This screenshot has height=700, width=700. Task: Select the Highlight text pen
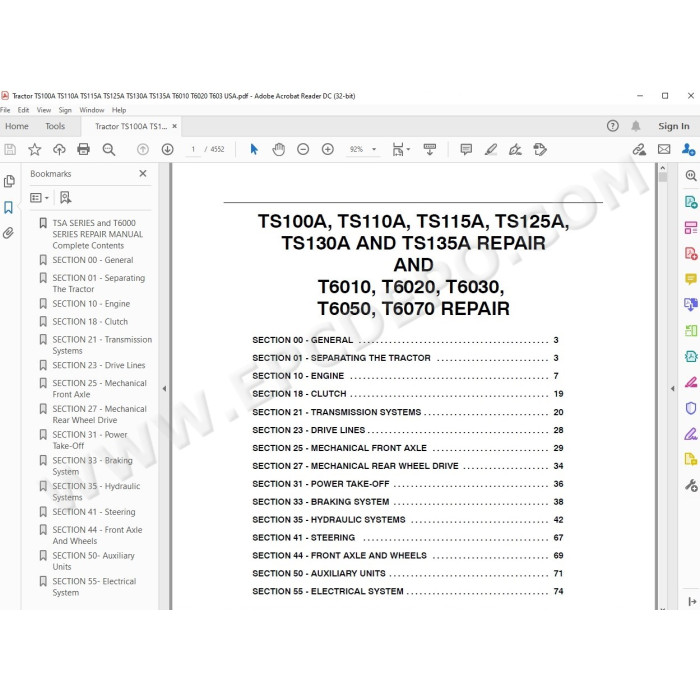click(491, 149)
